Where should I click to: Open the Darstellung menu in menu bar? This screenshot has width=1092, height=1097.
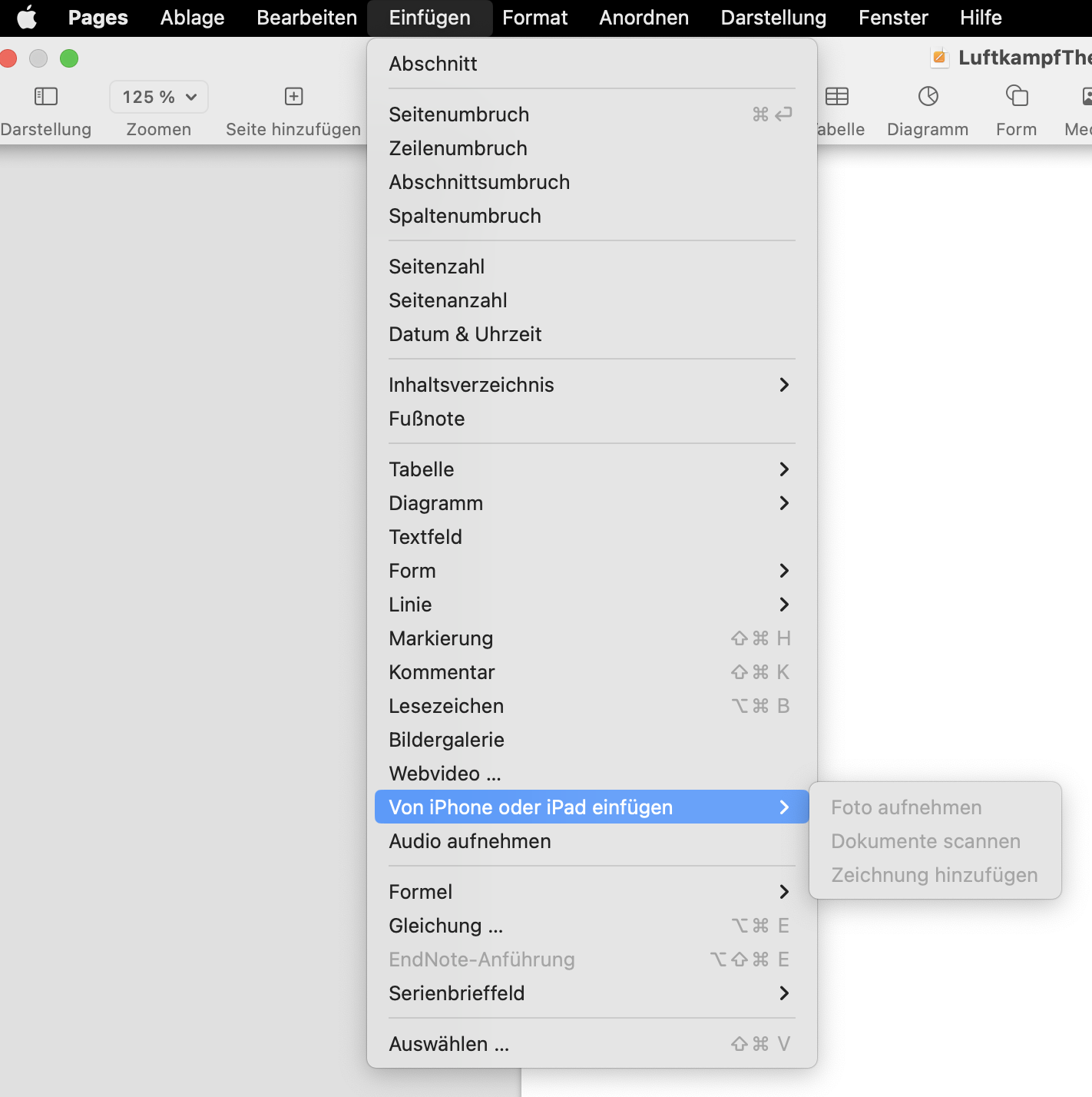pos(773,18)
